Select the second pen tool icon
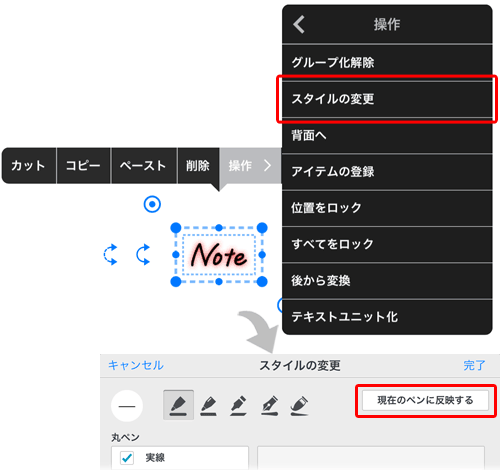Screen dimensions: 500x470 point(209,405)
